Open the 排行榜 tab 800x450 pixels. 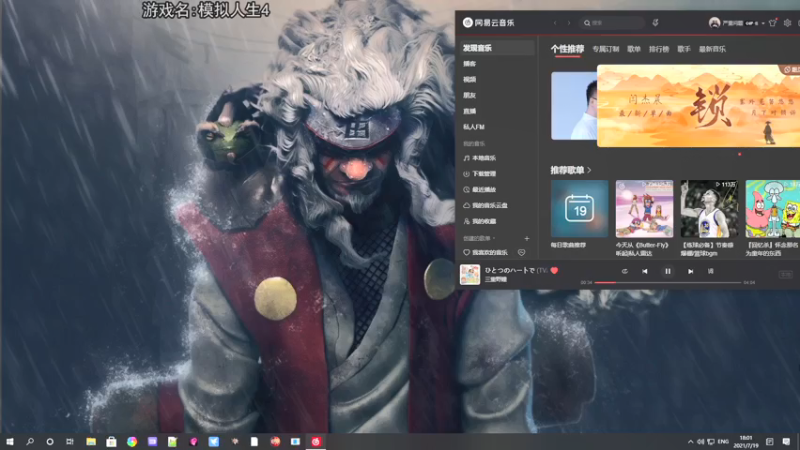tap(659, 49)
